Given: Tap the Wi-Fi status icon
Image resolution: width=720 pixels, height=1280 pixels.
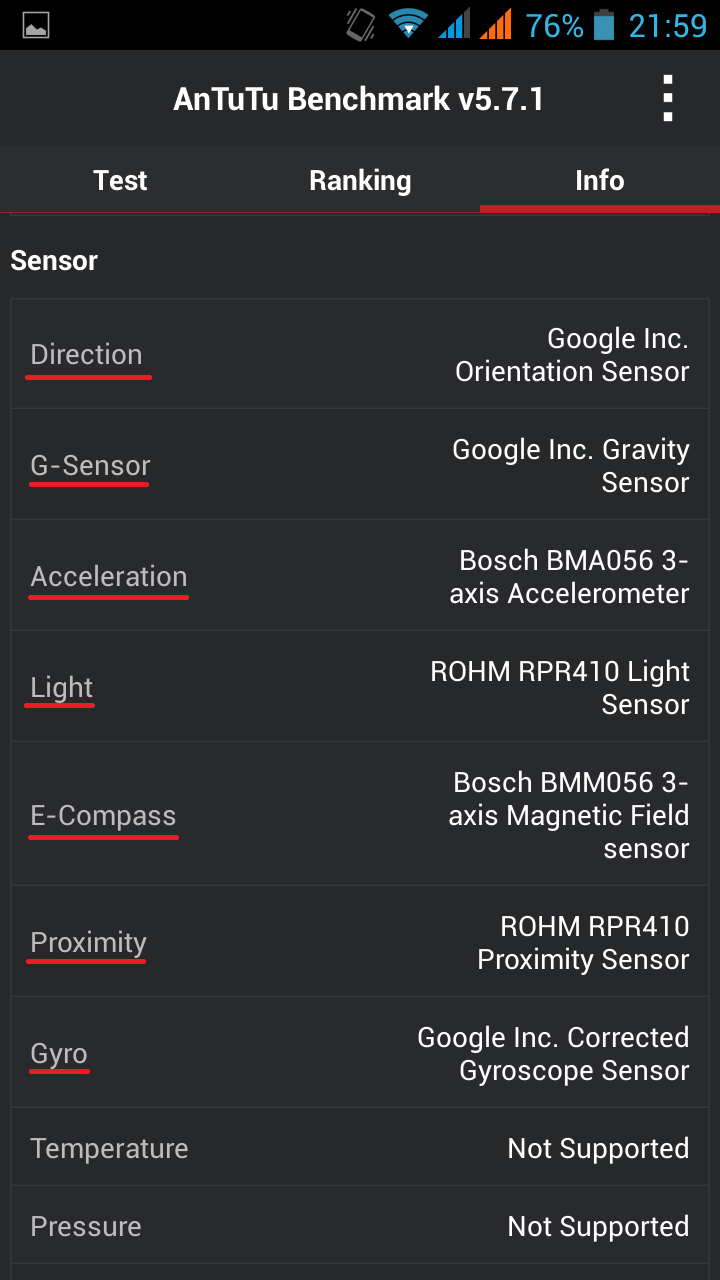Looking at the screenshot, I should click(410, 25).
